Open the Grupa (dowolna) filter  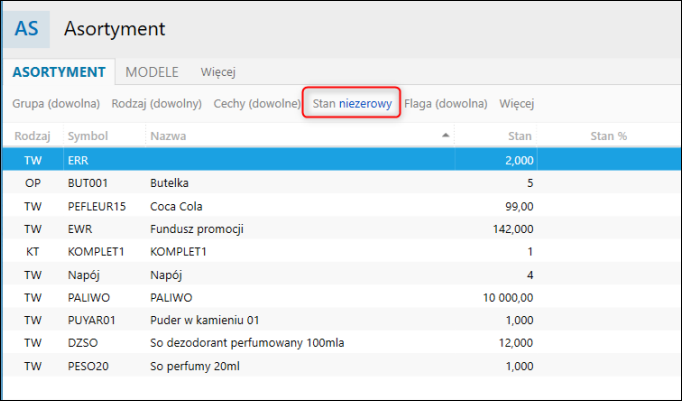coord(56,104)
